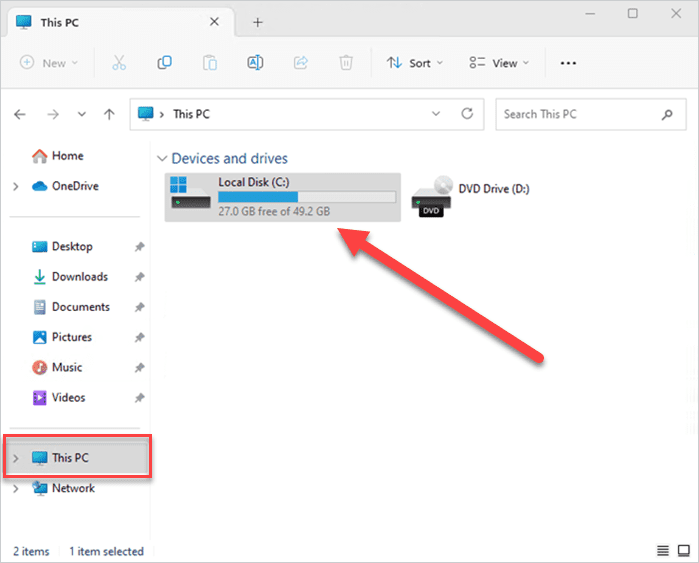Close the This PC tab
699x563 pixels.
214,21
